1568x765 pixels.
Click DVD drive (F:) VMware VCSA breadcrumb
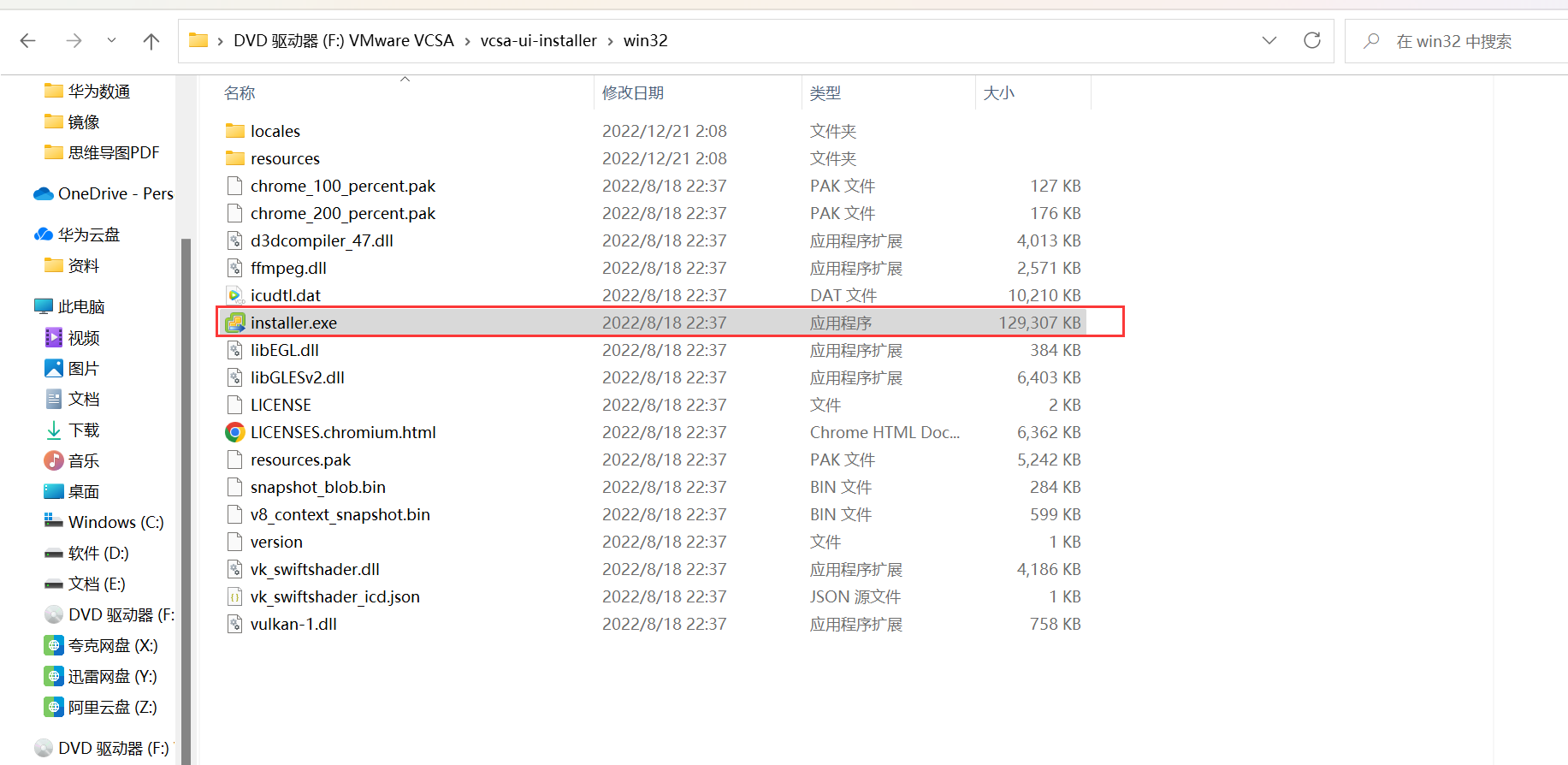(x=344, y=41)
